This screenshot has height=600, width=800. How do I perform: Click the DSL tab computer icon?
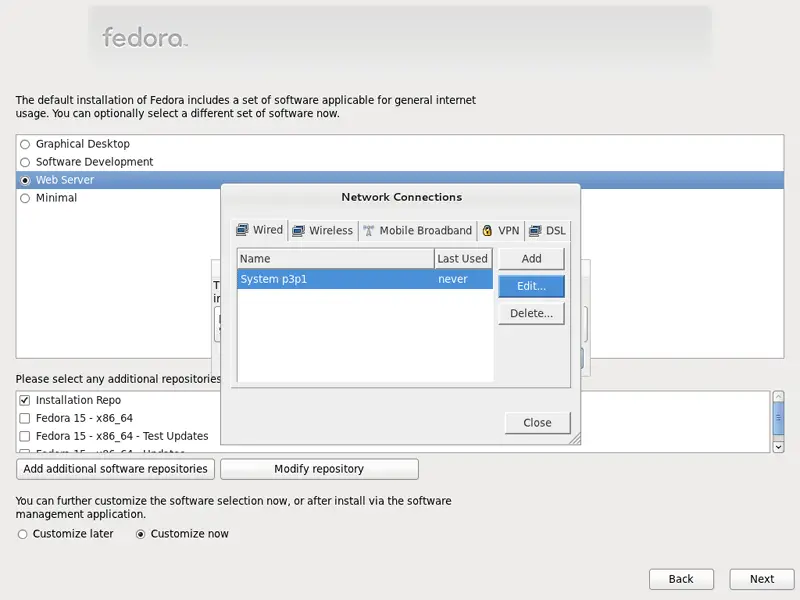point(535,231)
